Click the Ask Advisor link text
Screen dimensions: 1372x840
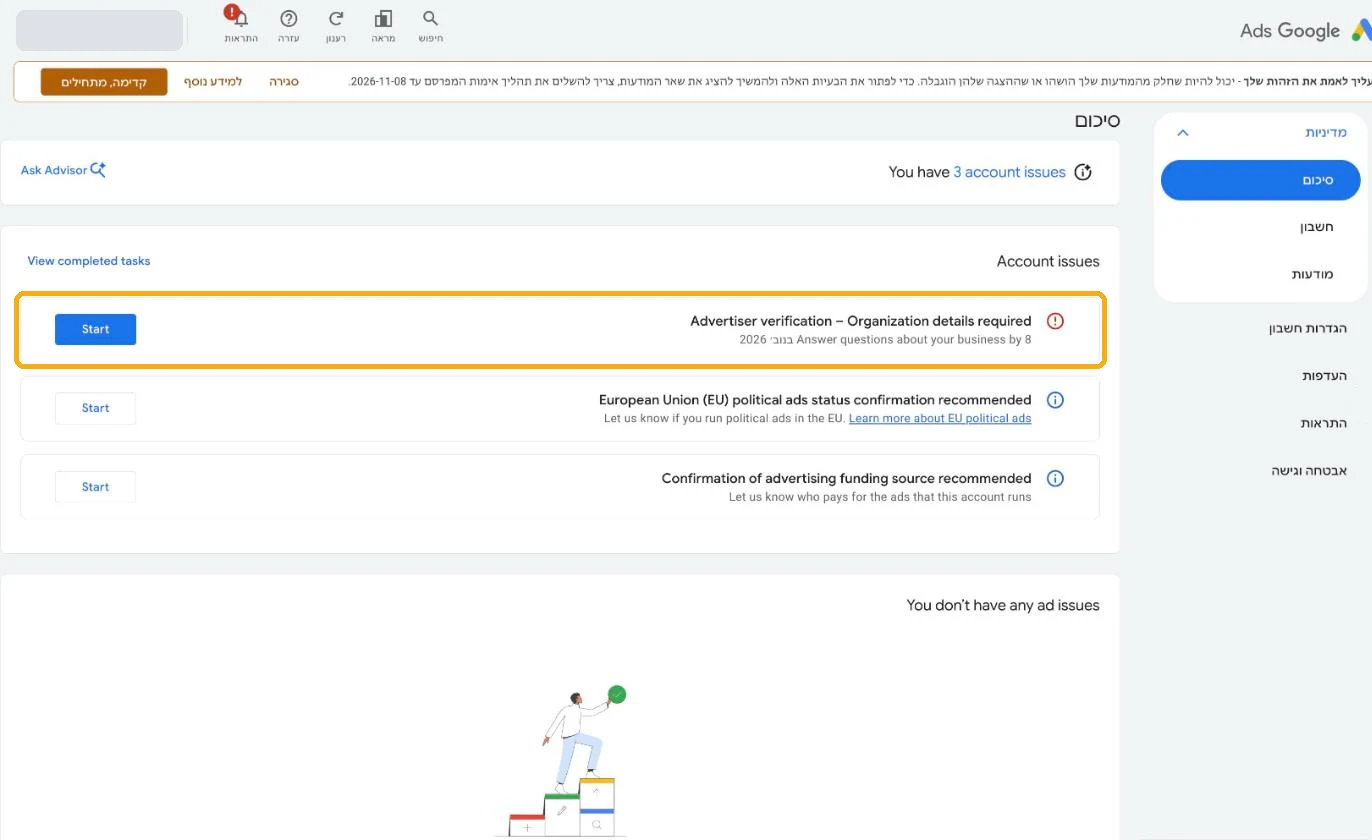[x=54, y=170]
